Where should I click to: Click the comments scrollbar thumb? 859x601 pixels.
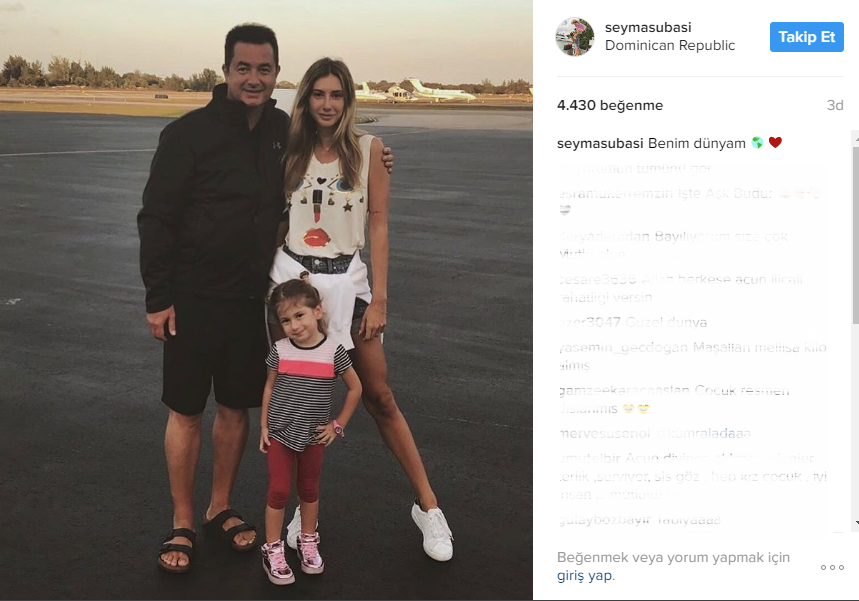[856, 236]
